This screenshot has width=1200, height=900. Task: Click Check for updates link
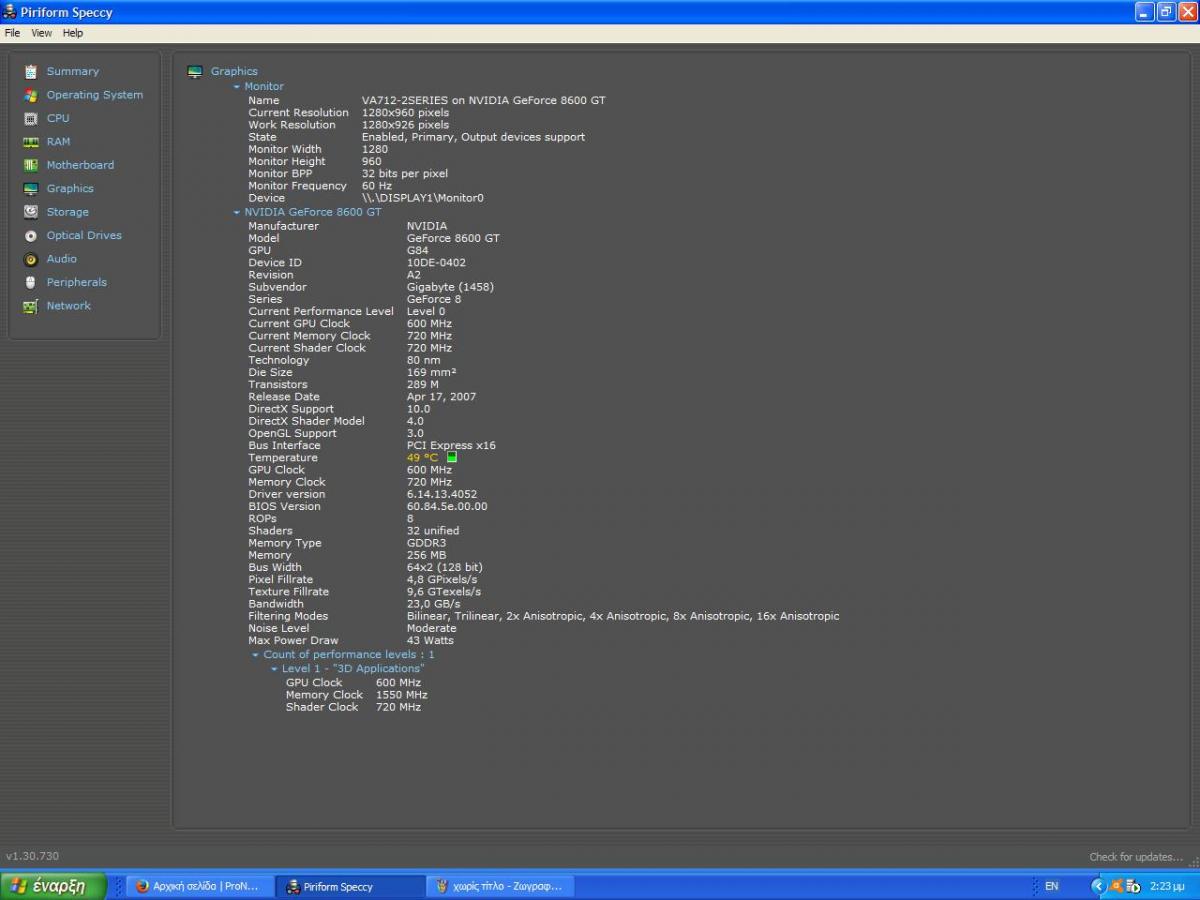[x=1136, y=857]
